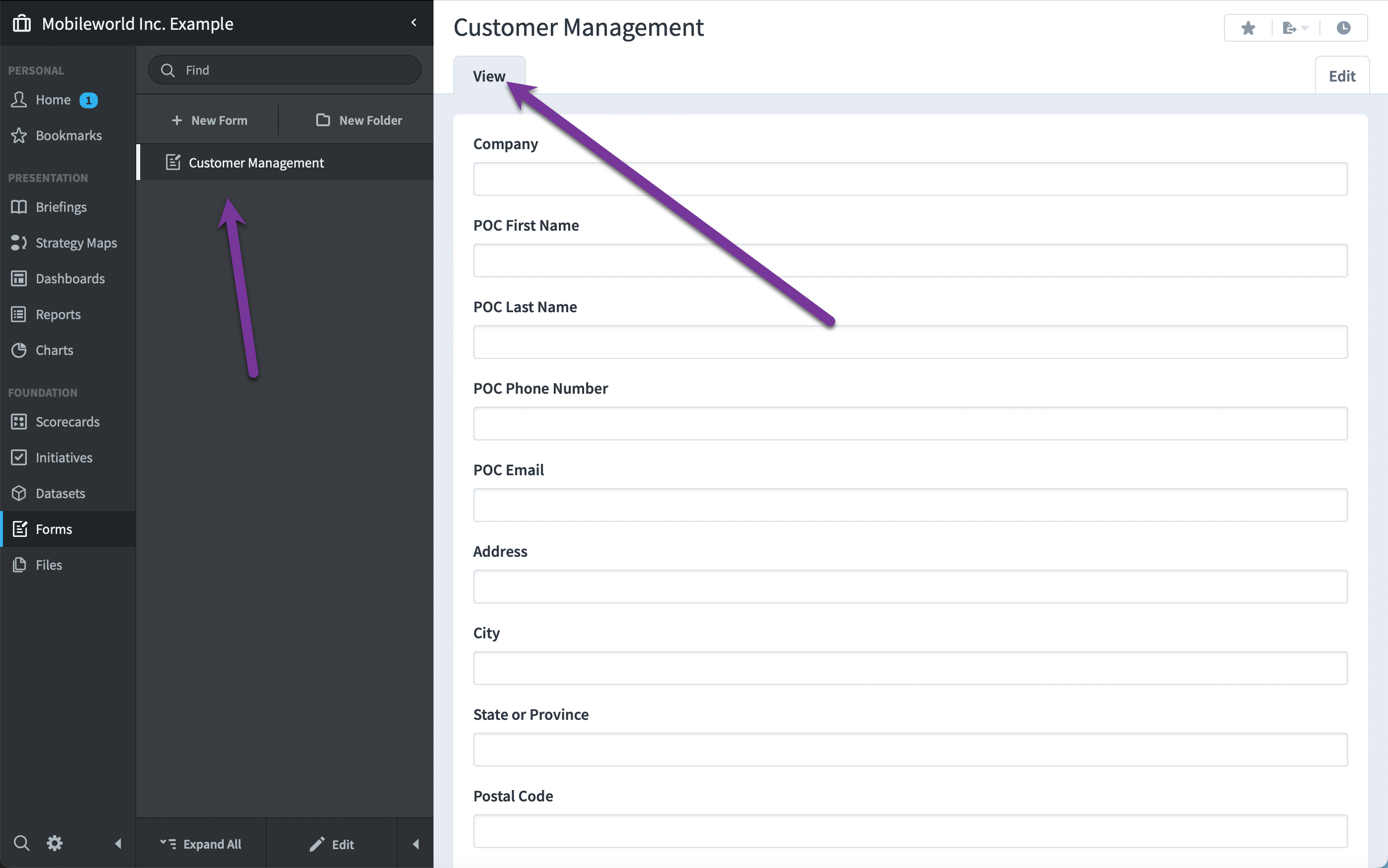The image size is (1388, 868).
Task: Click the POC Last Name field
Action: (x=910, y=342)
